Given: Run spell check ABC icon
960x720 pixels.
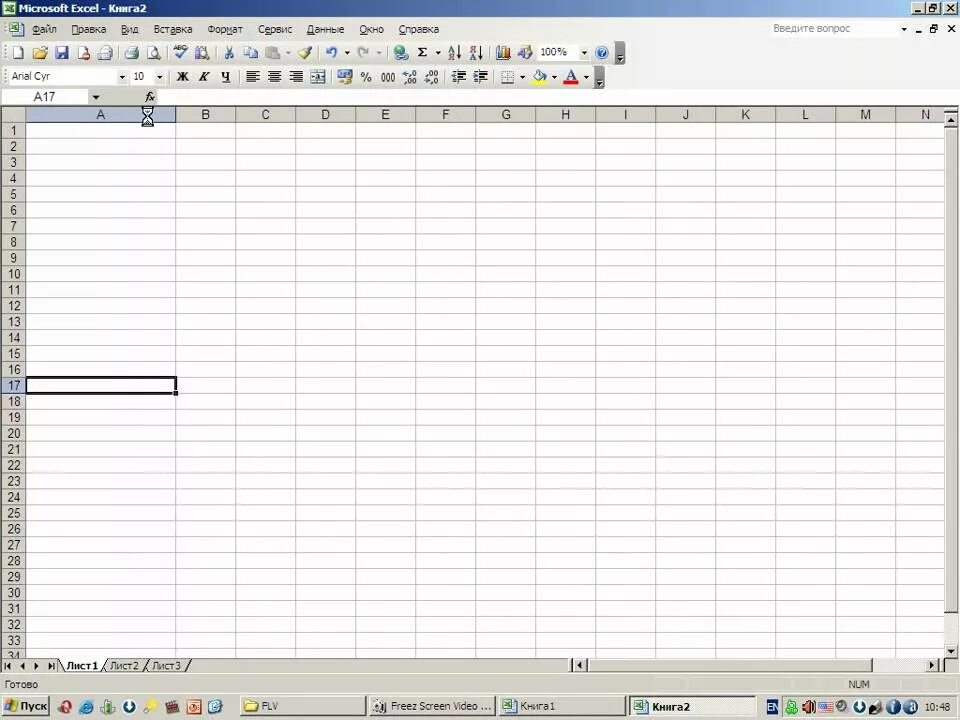Looking at the screenshot, I should pyautogui.click(x=180, y=53).
